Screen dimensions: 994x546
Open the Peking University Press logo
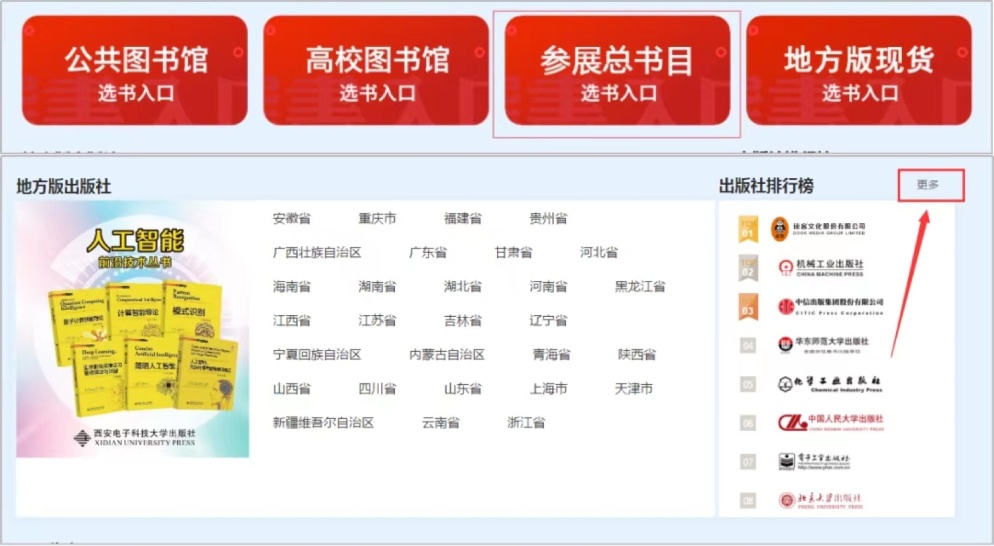point(820,499)
